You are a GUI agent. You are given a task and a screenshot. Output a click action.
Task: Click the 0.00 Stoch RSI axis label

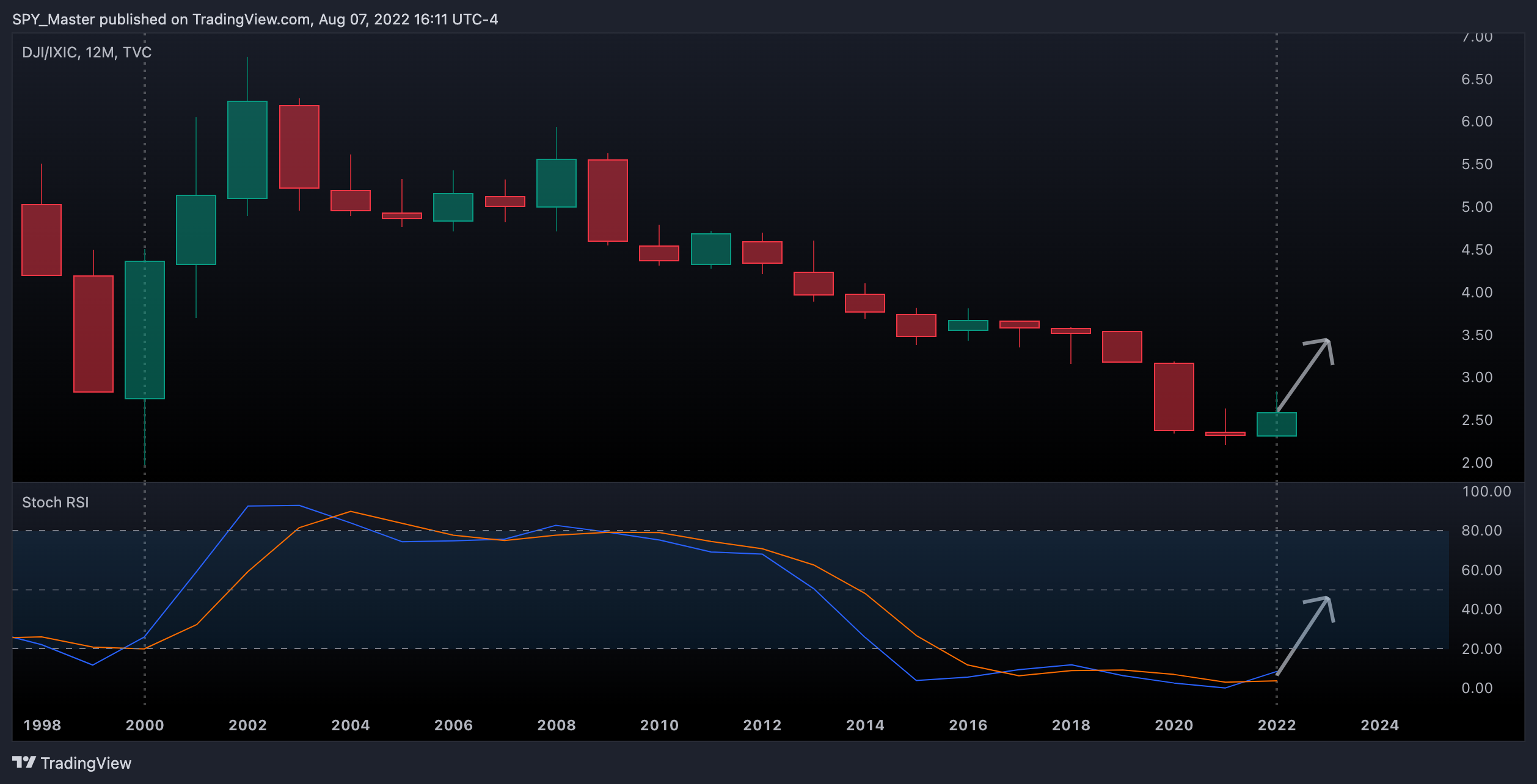click(x=1477, y=688)
